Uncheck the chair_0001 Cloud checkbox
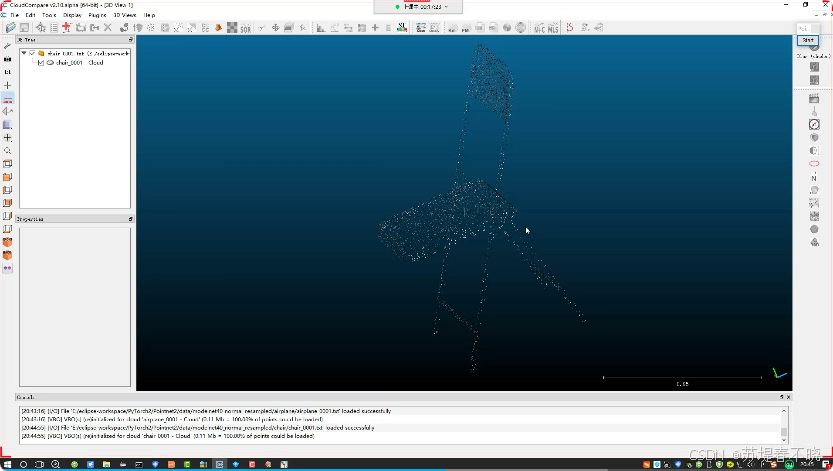Image resolution: width=833 pixels, height=471 pixels. (x=41, y=63)
